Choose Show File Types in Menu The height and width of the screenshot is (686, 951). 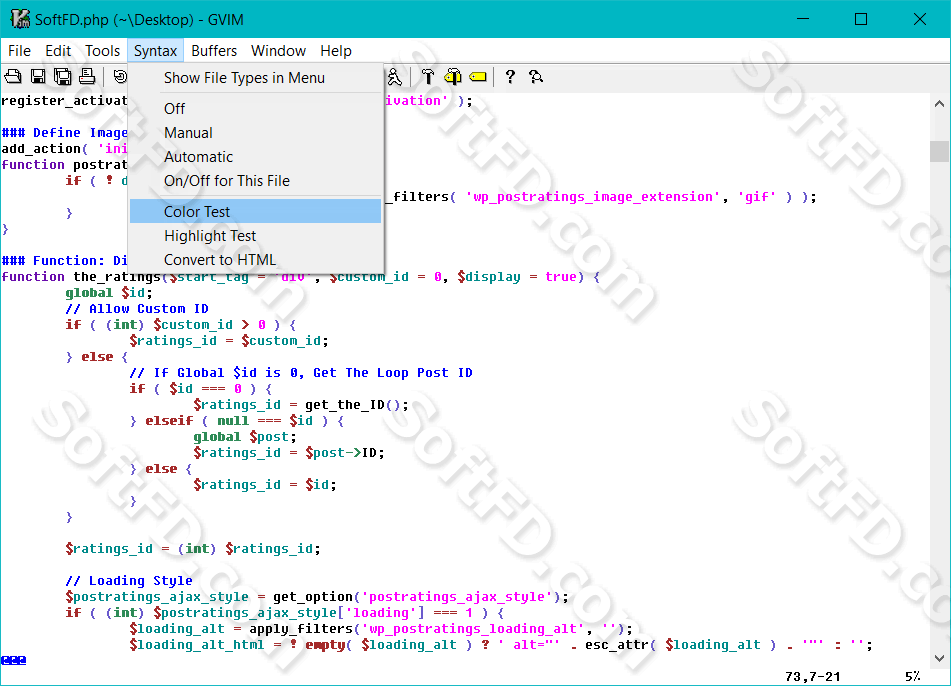click(x=255, y=78)
